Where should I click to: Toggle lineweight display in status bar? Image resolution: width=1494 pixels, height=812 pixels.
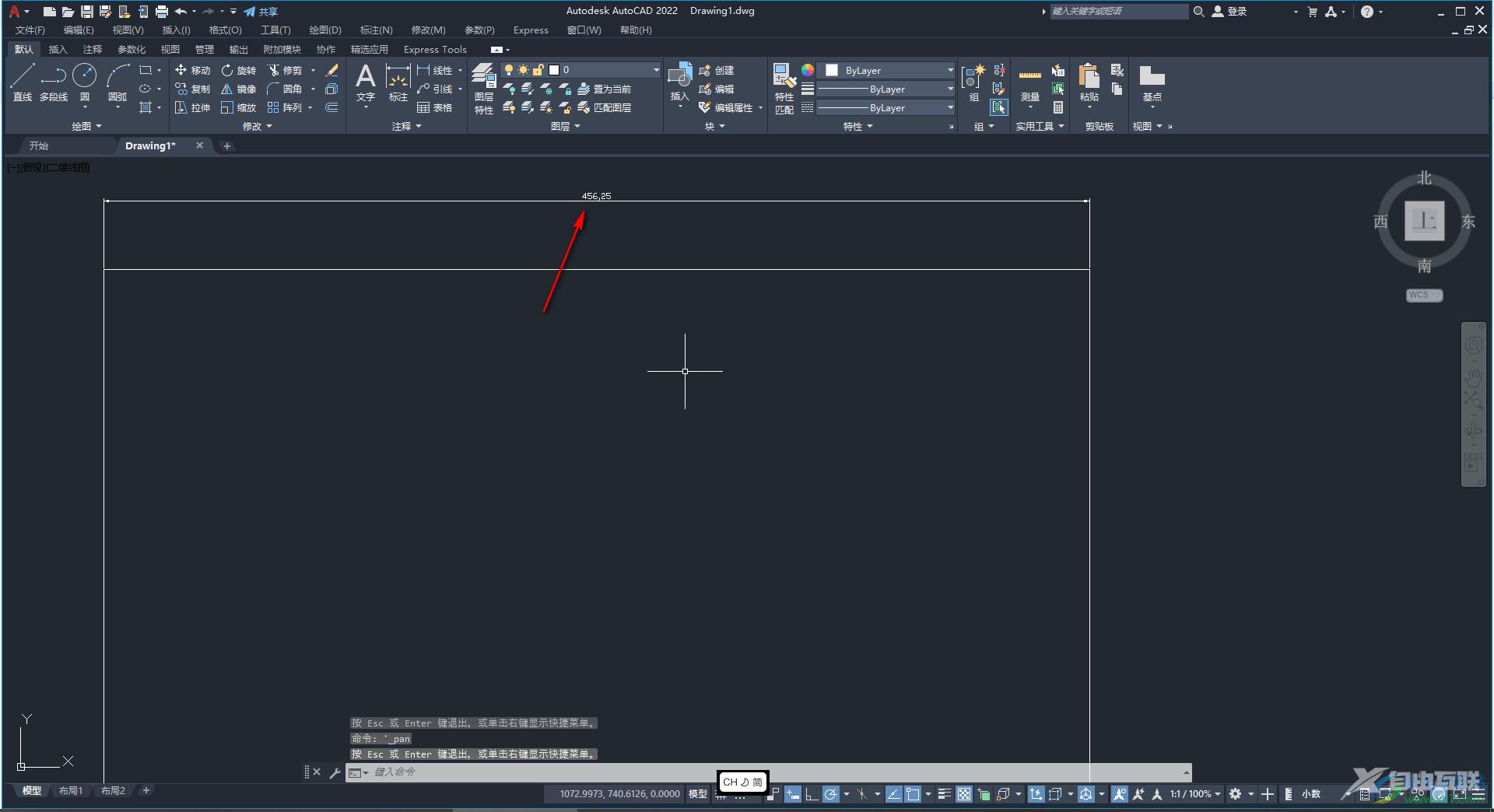(x=945, y=794)
